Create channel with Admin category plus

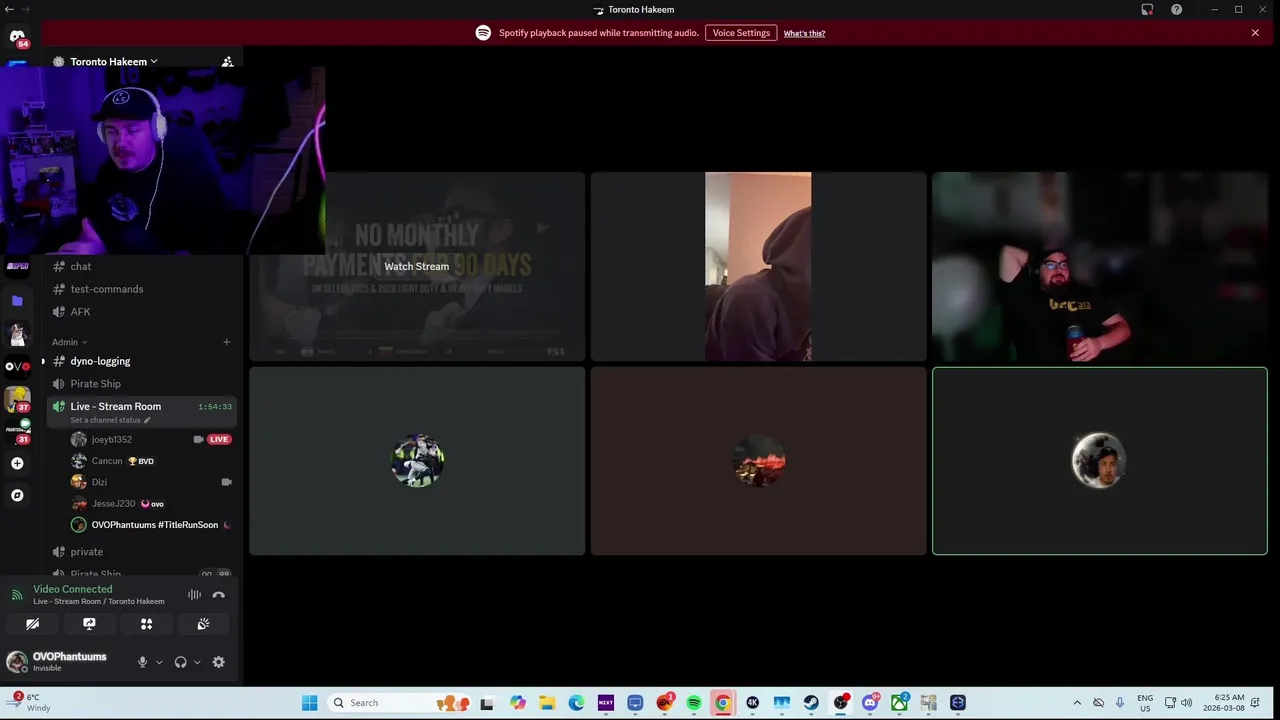pyautogui.click(x=226, y=342)
